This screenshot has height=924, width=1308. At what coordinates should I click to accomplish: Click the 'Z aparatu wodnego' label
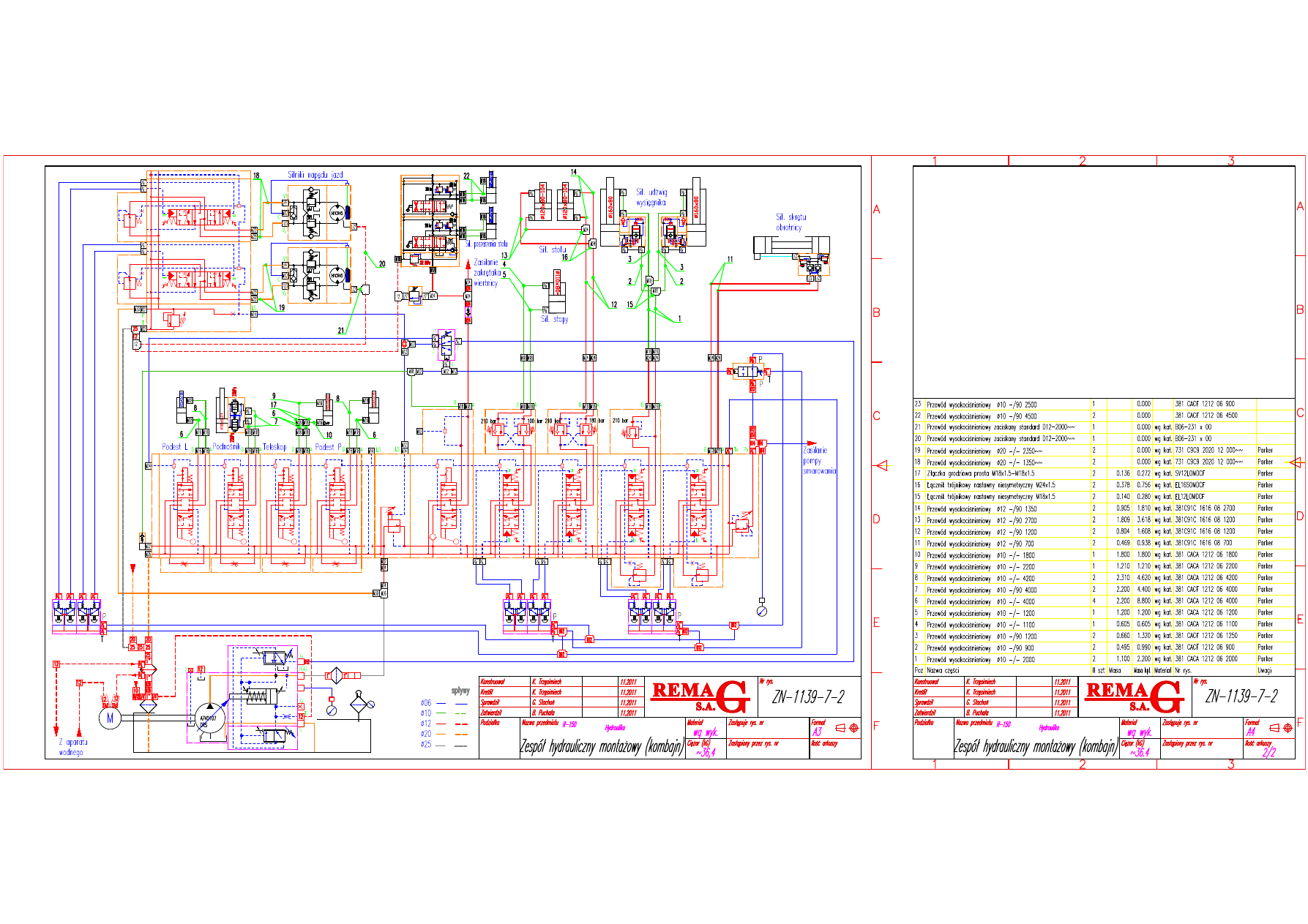[72, 747]
